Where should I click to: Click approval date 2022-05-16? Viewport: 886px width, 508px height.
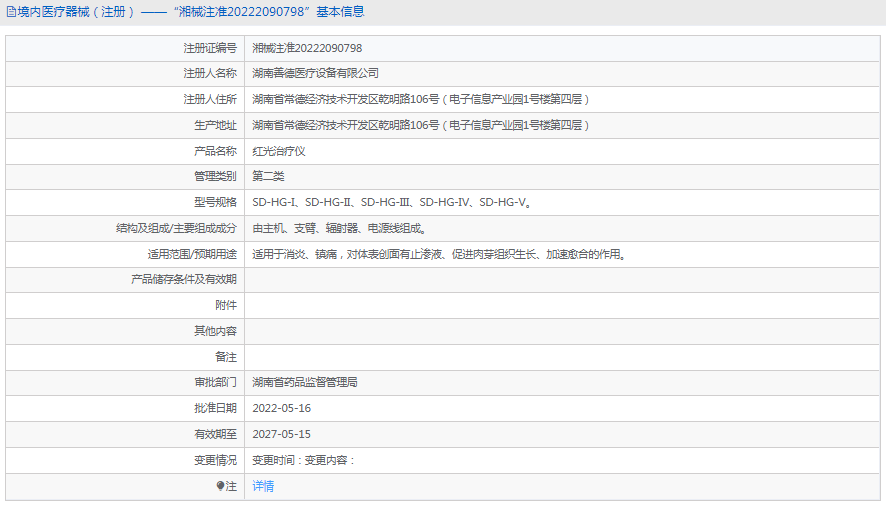pyautogui.click(x=281, y=409)
